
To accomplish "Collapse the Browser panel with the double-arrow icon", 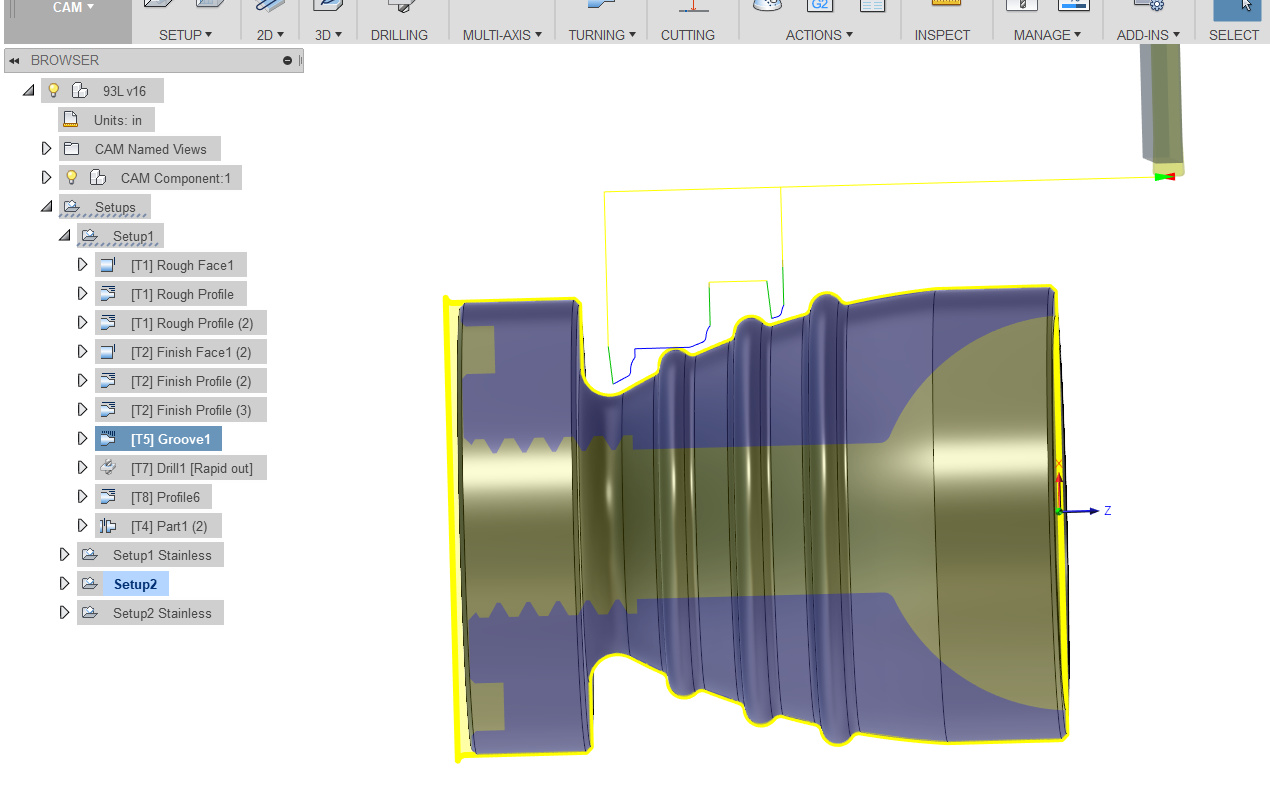I will click(15, 60).
